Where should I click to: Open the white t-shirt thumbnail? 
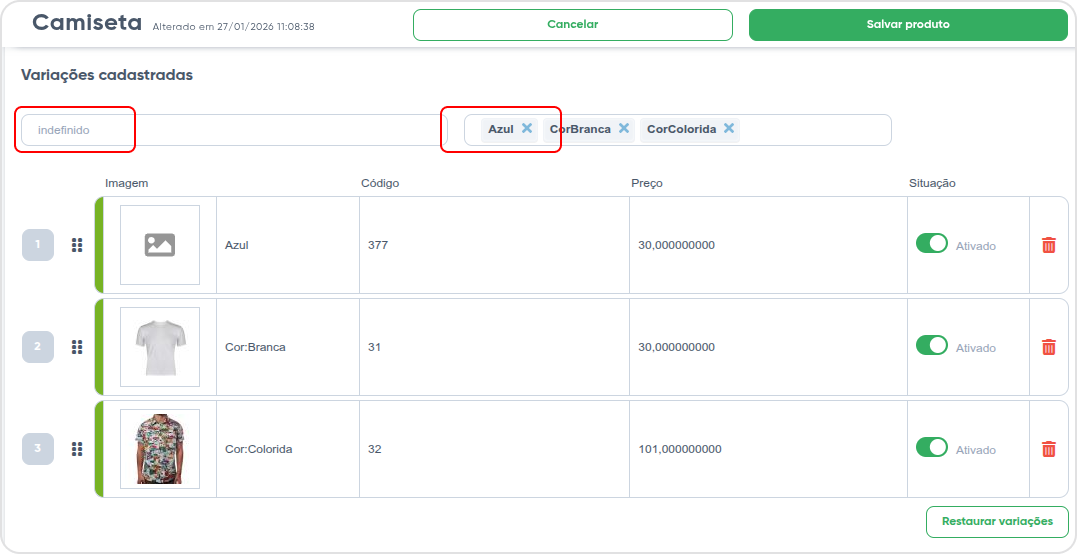[x=160, y=347]
